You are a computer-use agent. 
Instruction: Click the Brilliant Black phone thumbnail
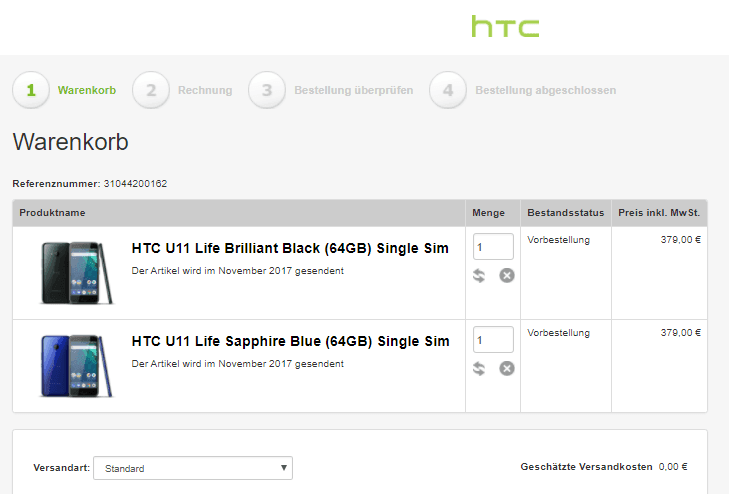click(77, 273)
